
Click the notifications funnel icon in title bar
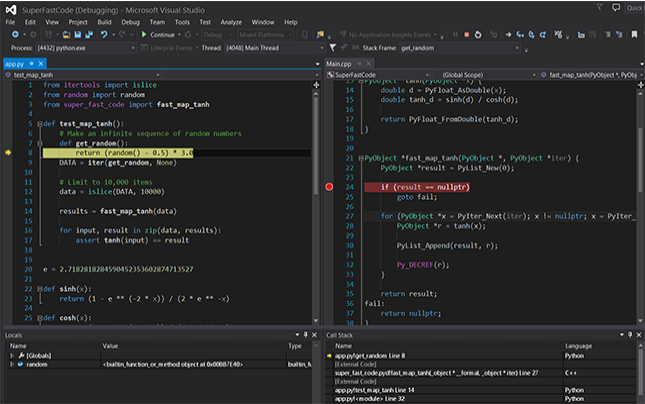click(x=599, y=7)
